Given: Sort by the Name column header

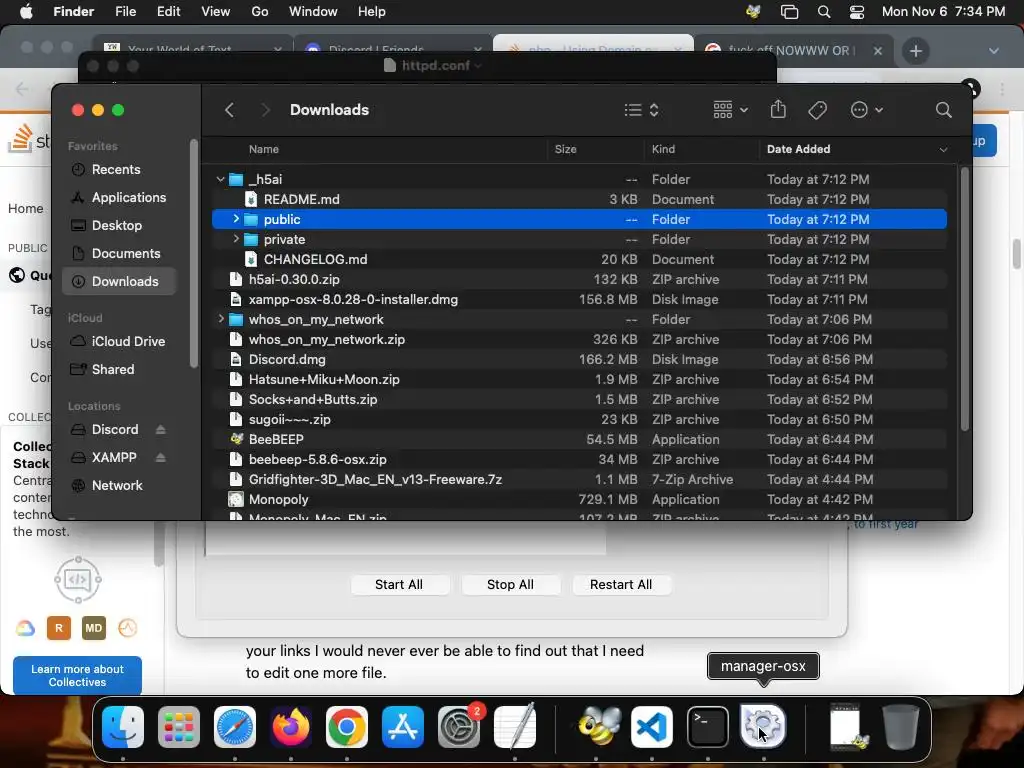Looking at the screenshot, I should click(264, 149).
